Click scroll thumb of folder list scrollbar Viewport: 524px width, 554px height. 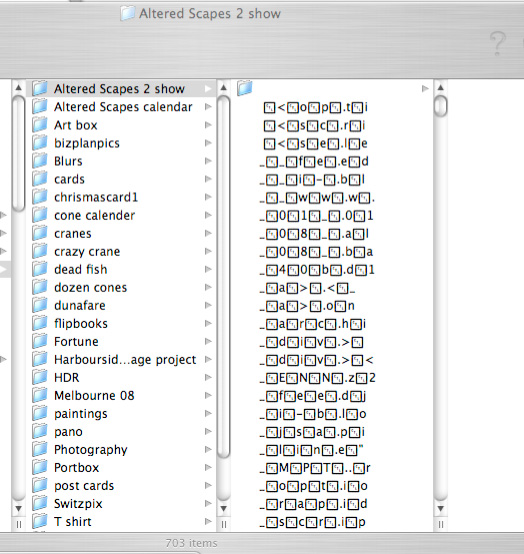[18, 153]
